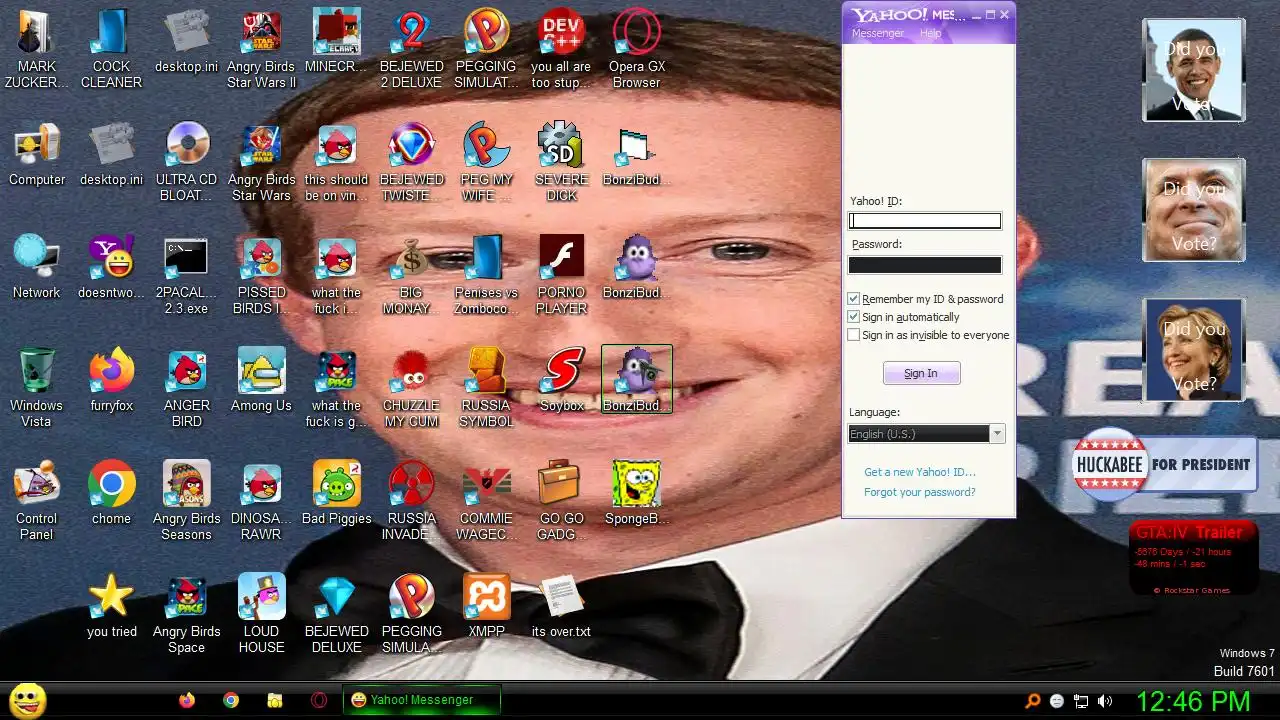The image size is (1280, 720).
Task: Open the SpongeB... desktop icon
Action: pyautogui.click(x=637, y=493)
